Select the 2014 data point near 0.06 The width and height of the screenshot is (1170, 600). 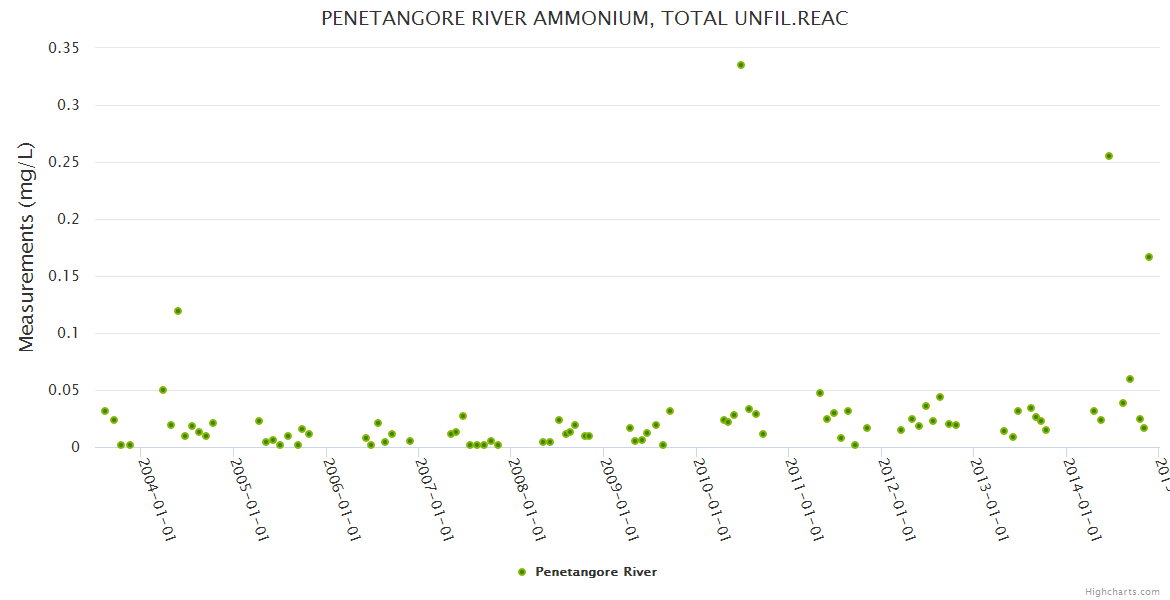pyautogui.click(x=1130, y=379)
